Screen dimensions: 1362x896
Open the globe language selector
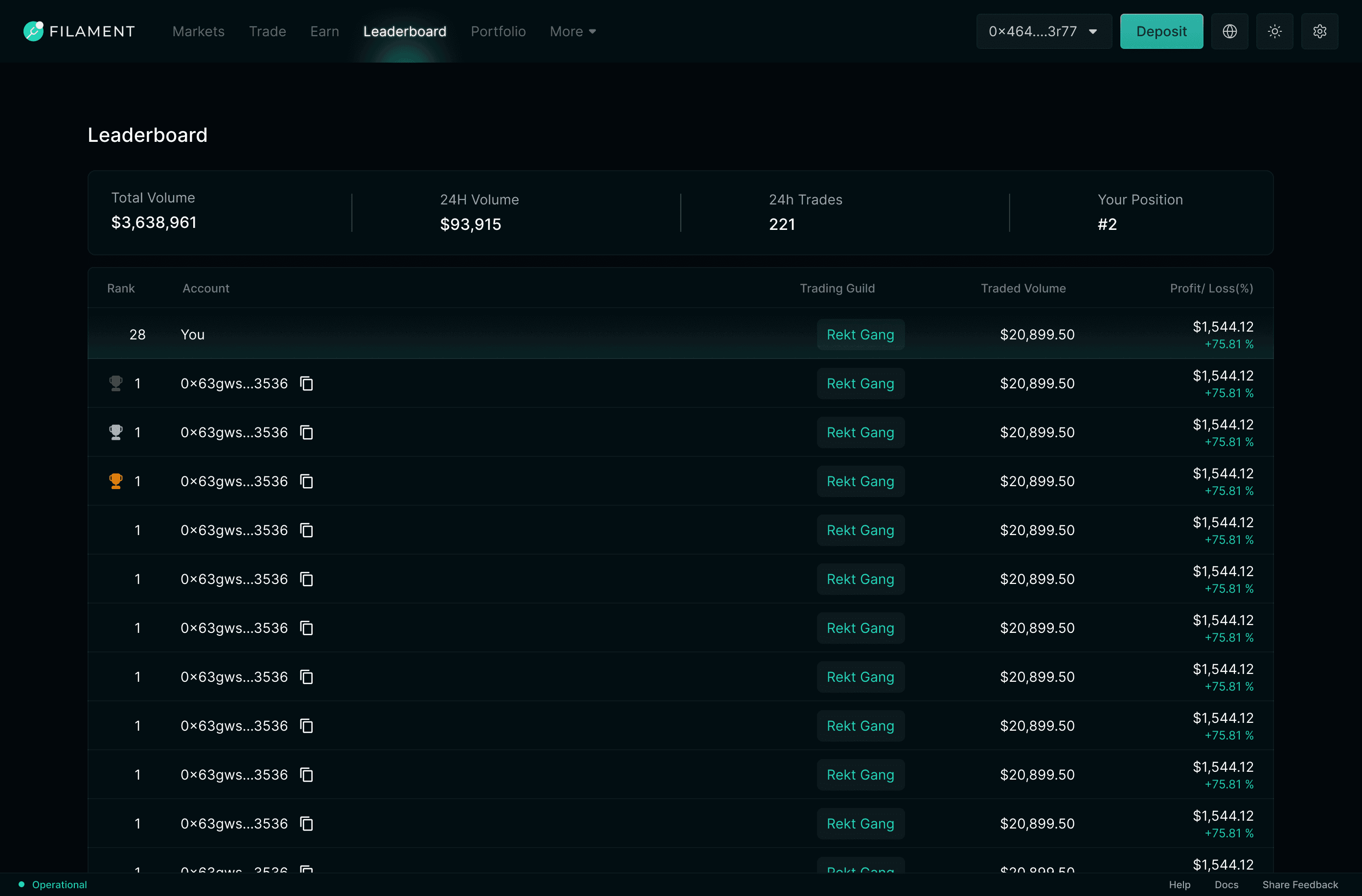(x=1229, y=31)
